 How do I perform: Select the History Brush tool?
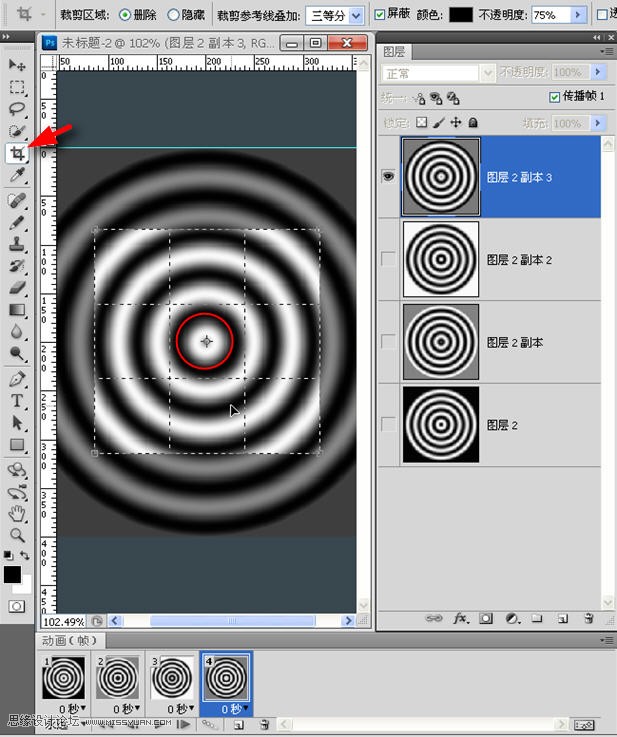(17, 266)
